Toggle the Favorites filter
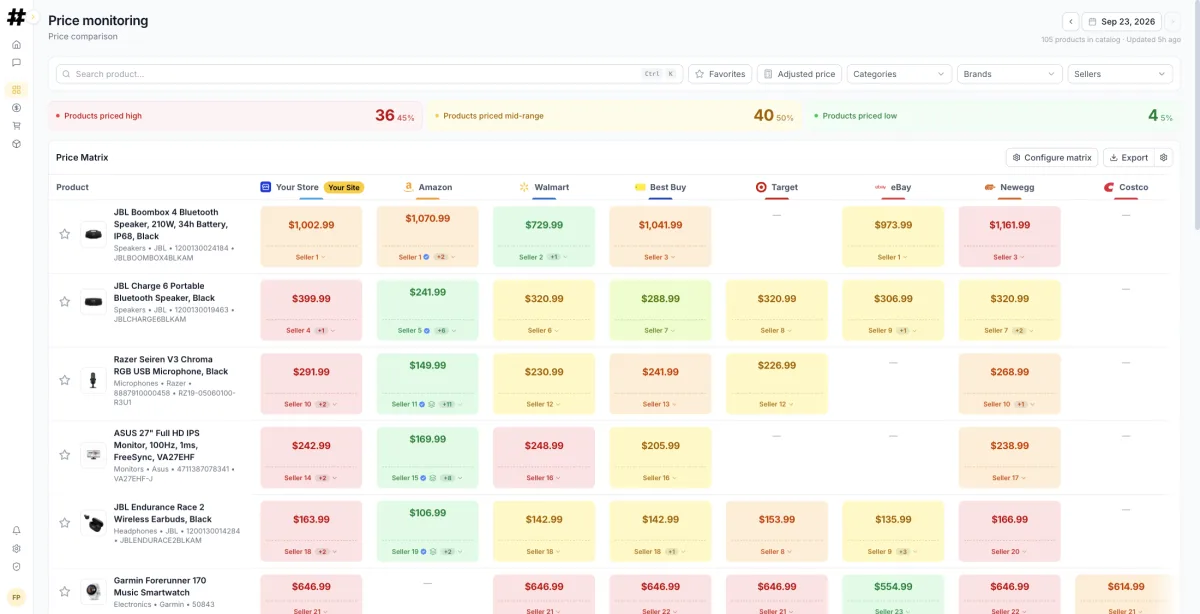 point(720,74)
